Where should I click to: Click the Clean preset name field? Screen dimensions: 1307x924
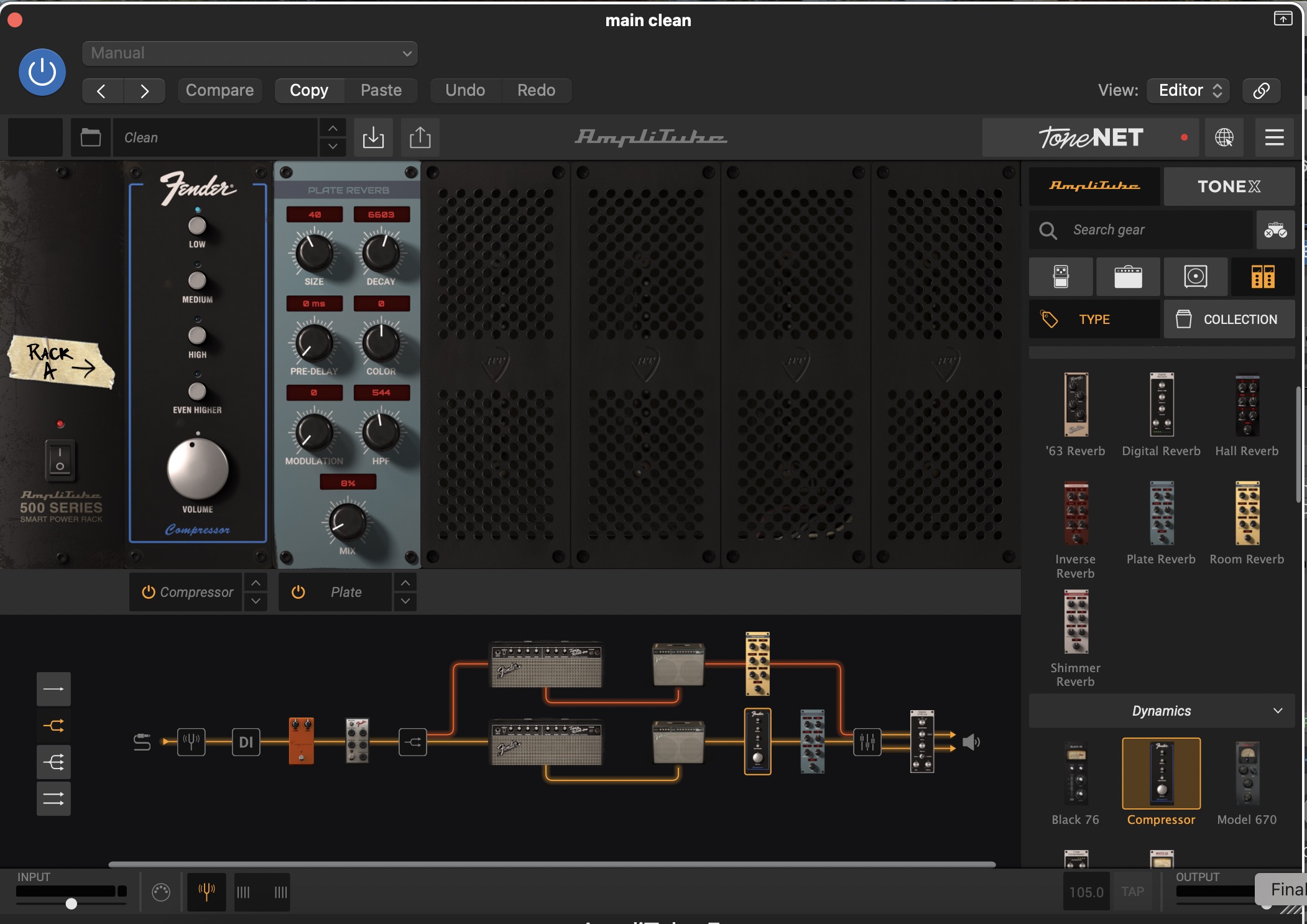215,137
